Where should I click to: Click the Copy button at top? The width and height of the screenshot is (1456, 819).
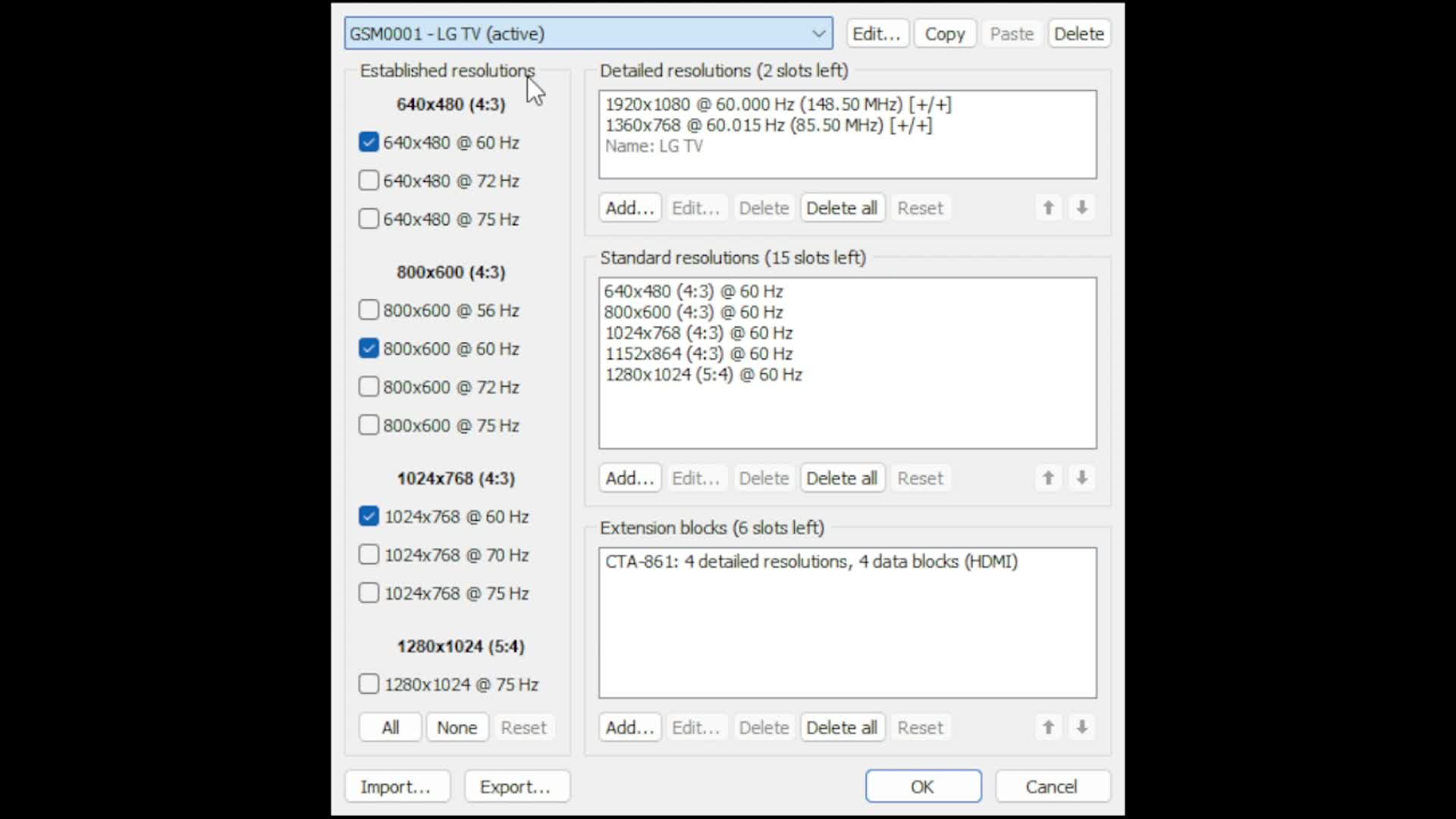pos(944,34)
